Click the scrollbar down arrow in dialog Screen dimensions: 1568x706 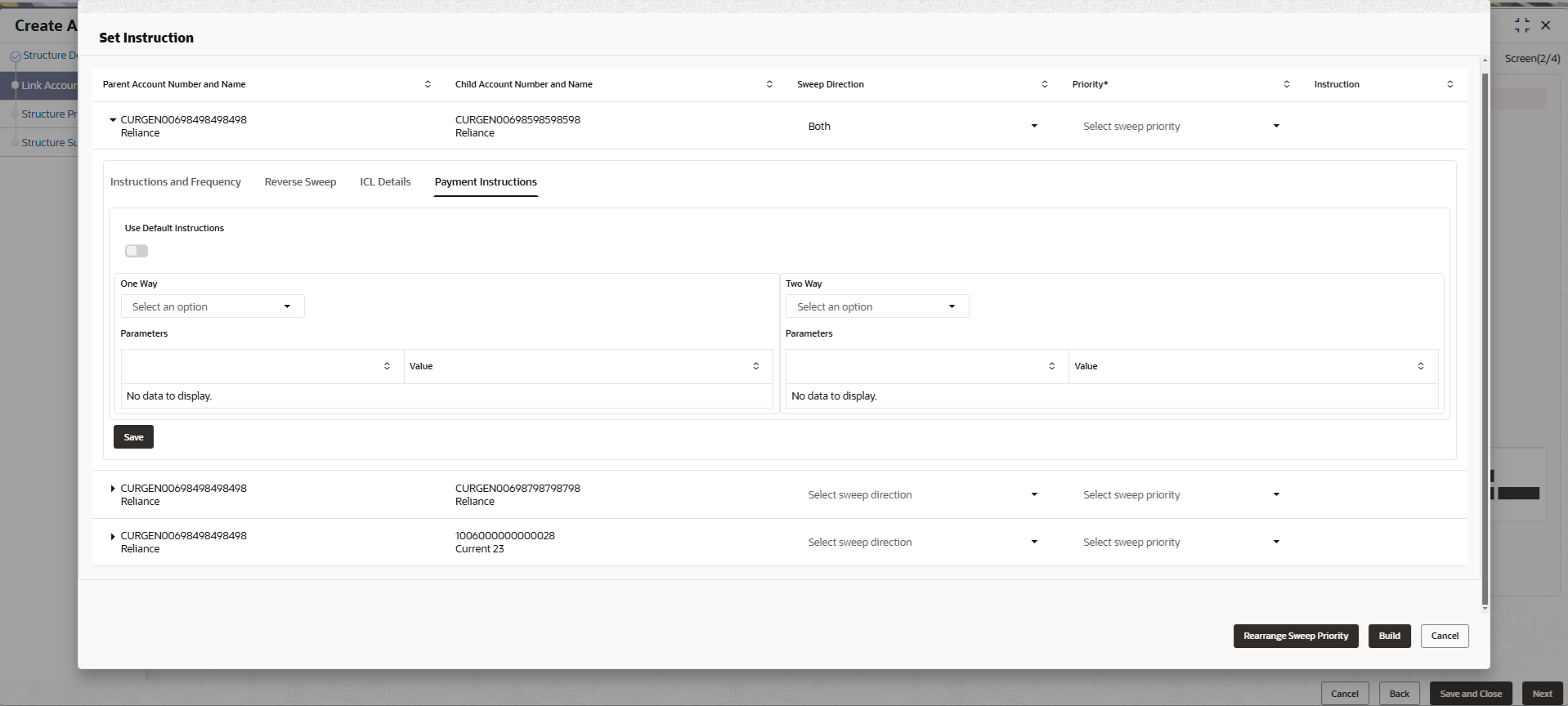(x=1485, y=609)
